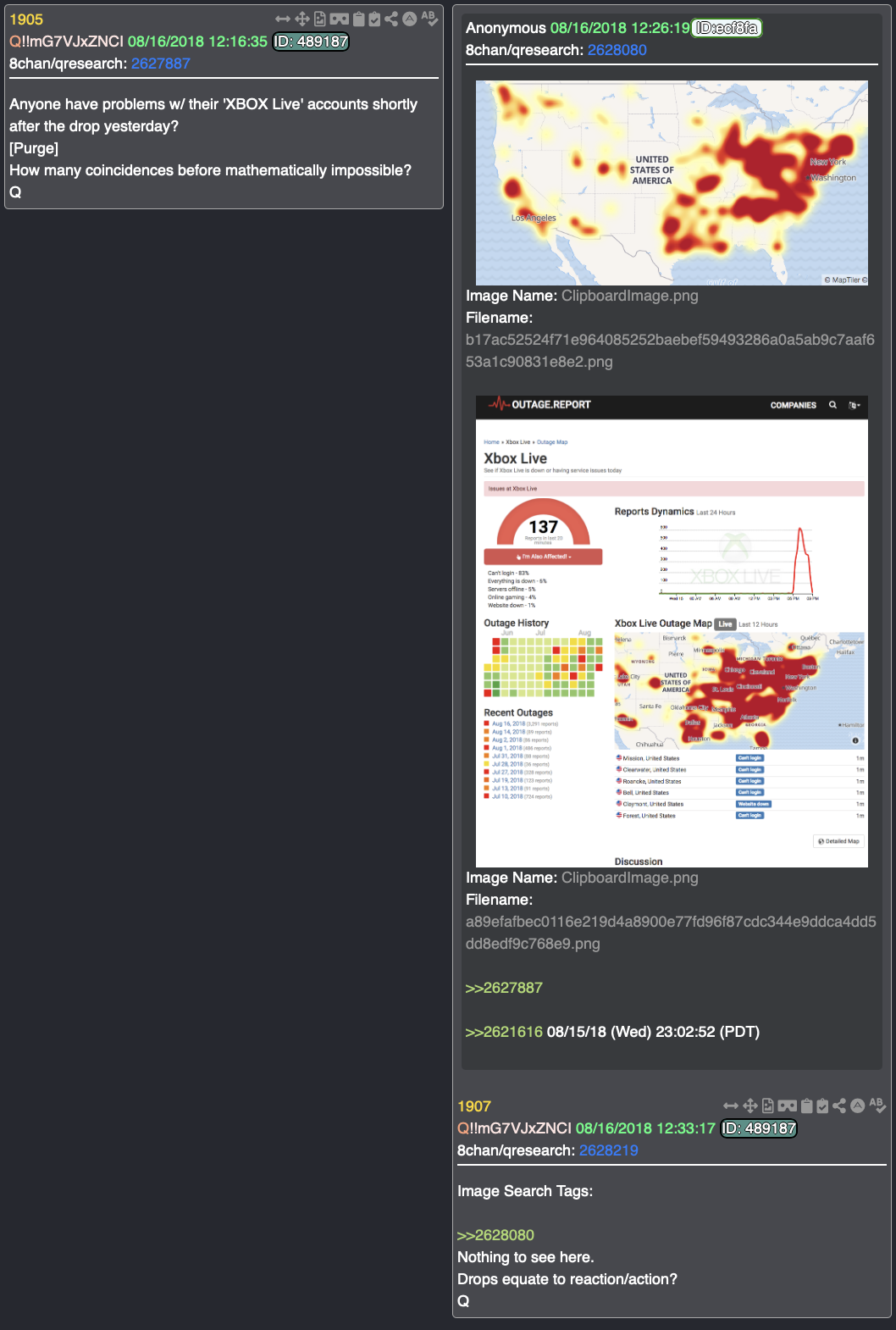Screen dimensions: 896x1330
Task: Click blank clipboard icon on post 1907
Action: (806, 1106)
